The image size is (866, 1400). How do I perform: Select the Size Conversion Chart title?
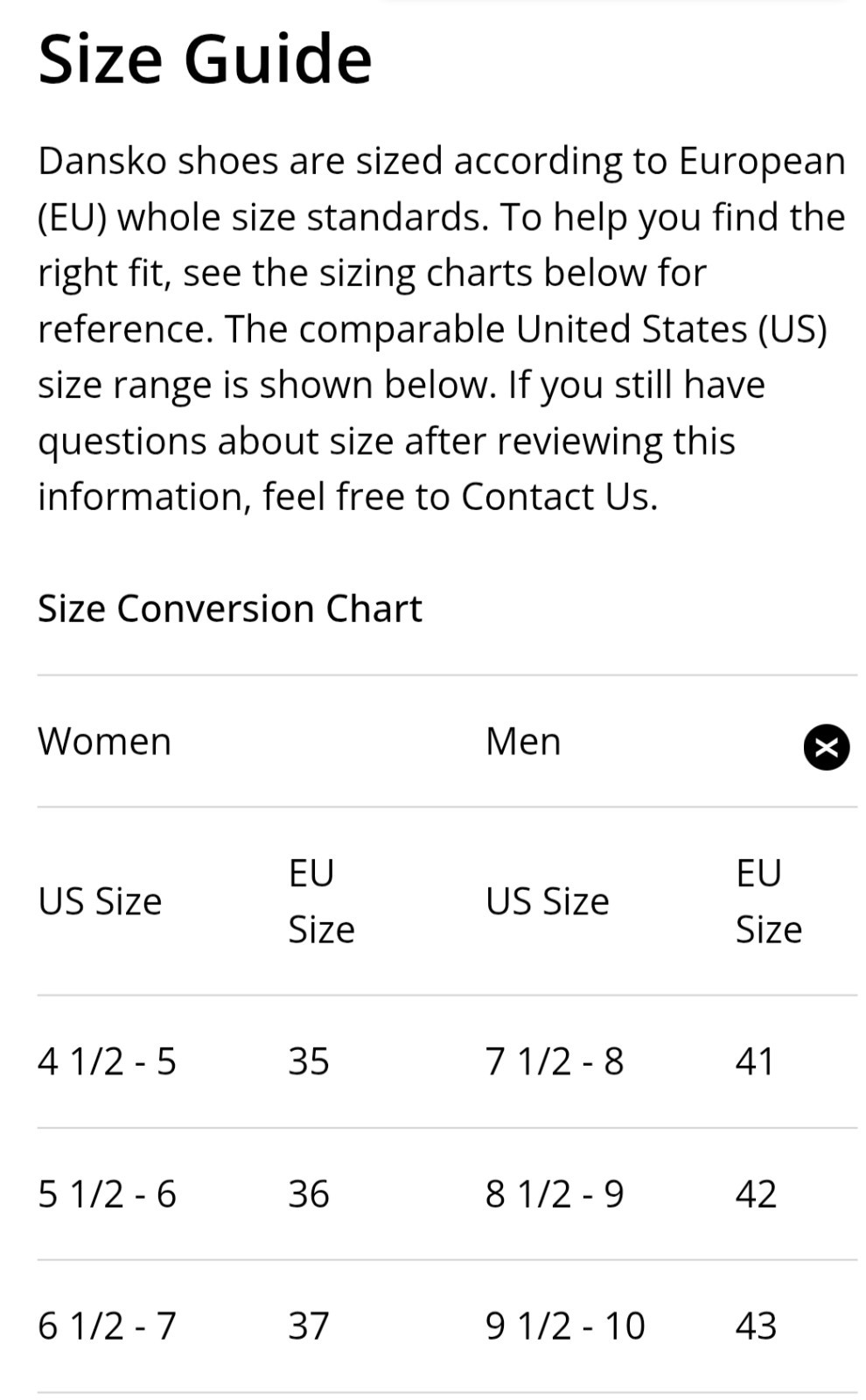(x=230, y=608)
